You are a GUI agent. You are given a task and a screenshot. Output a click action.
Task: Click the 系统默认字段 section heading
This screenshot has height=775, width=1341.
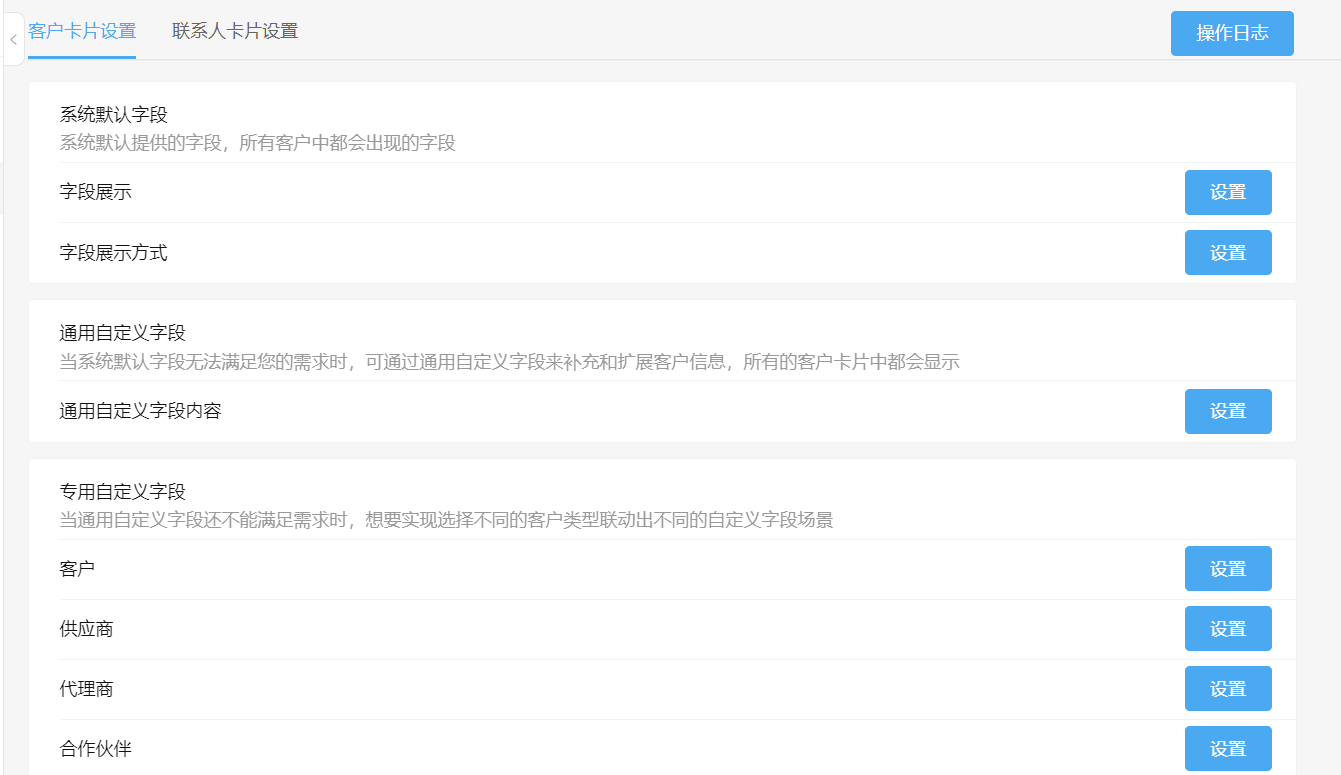pos(113,115)
